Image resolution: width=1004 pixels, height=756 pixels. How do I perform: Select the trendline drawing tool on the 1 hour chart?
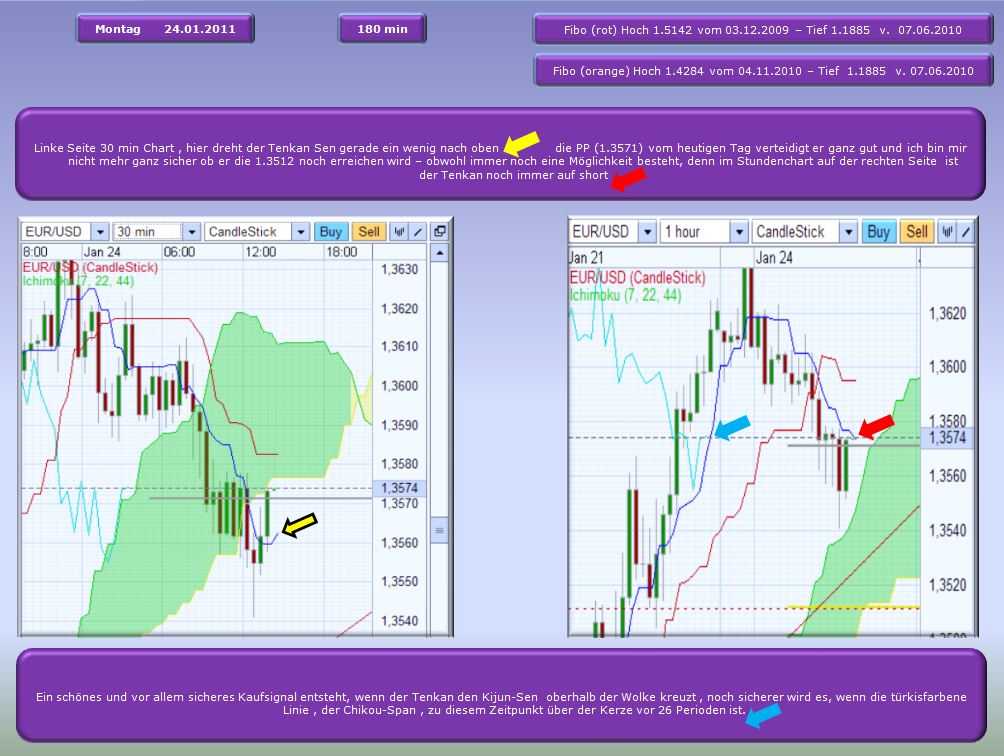click(964, 230)
